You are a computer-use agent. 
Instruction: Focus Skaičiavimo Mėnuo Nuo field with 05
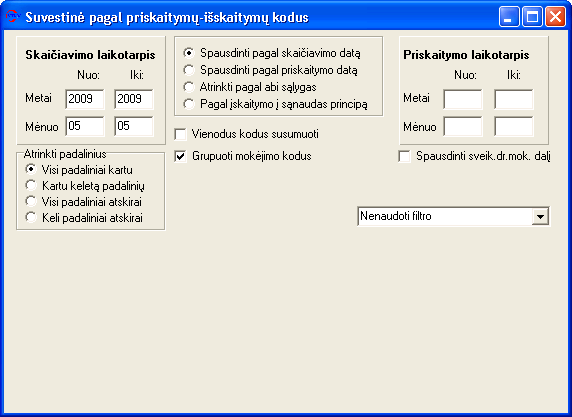pos(85,126)
